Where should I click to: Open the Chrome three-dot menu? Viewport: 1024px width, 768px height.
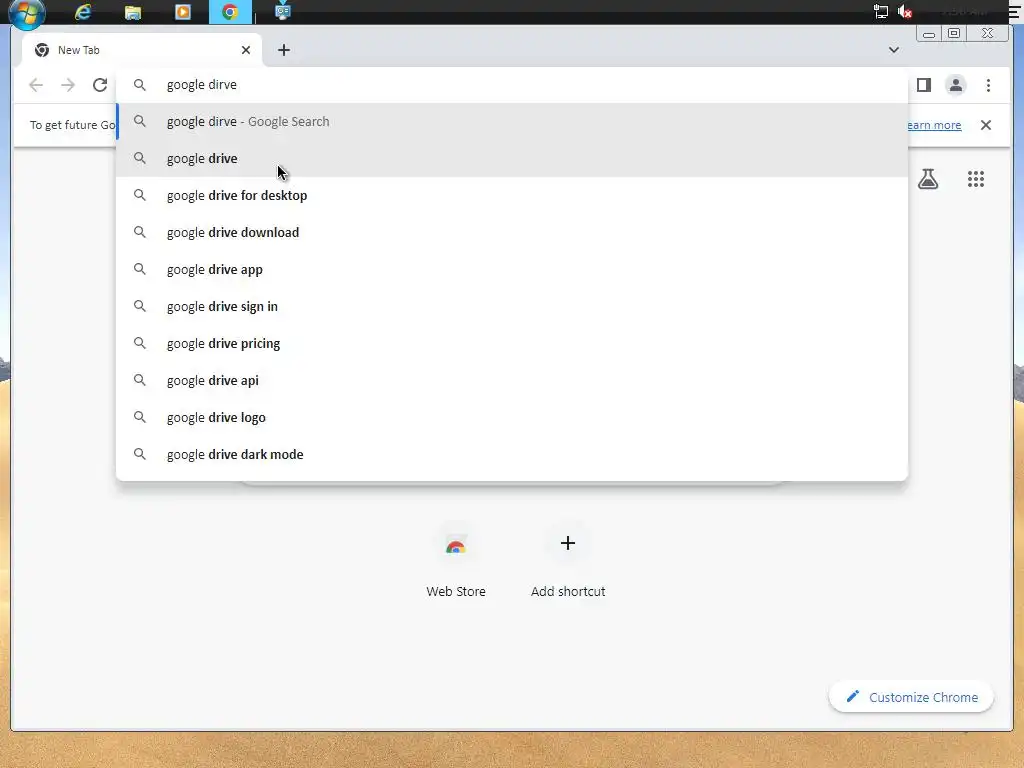pos(988,85)
